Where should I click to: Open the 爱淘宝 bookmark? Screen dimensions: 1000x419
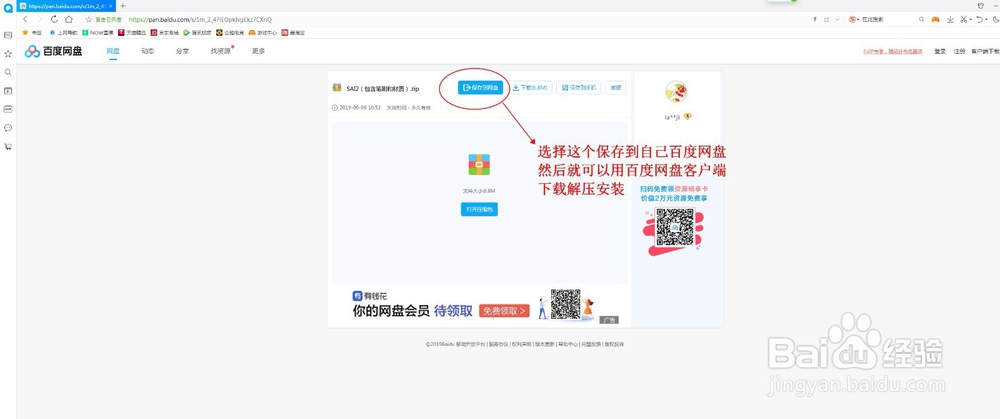[293, 33]
